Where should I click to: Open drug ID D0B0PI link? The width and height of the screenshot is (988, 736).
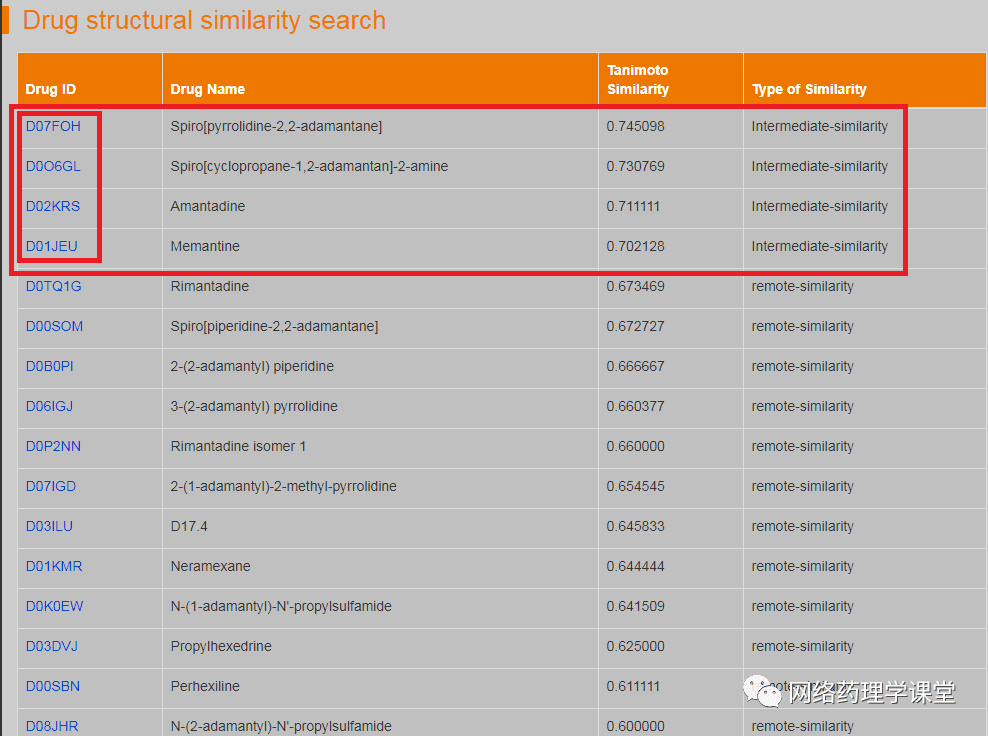50,366
